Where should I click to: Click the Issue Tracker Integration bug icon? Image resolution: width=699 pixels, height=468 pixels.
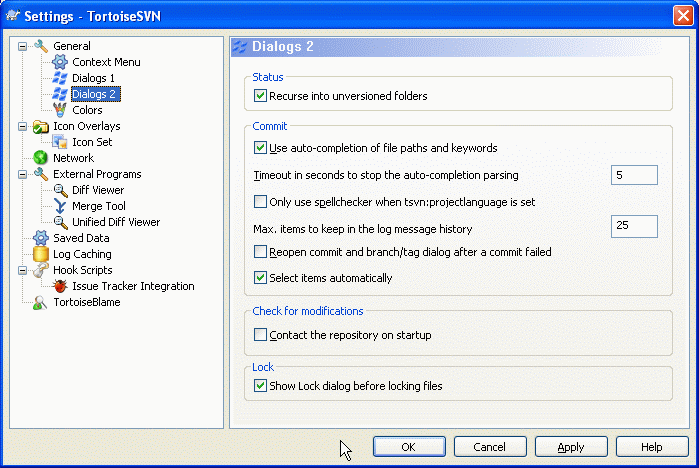[x=60, y=286]
